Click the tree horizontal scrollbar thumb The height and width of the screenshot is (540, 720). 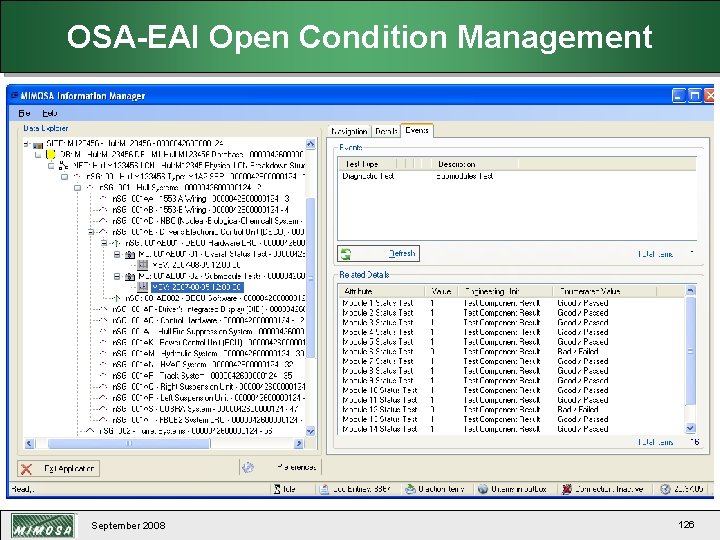[x=129, y=444]
